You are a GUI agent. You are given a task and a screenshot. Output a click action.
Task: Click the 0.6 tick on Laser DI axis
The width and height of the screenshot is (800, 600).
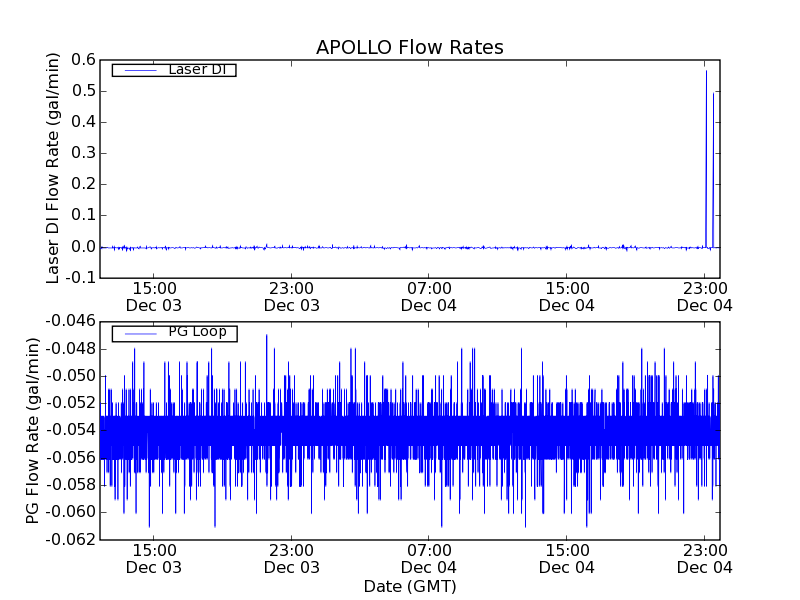coord(83,60)
